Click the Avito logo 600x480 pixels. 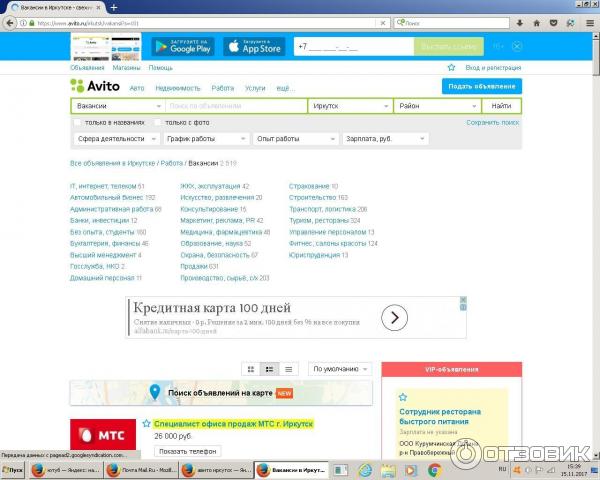point(93,87)
